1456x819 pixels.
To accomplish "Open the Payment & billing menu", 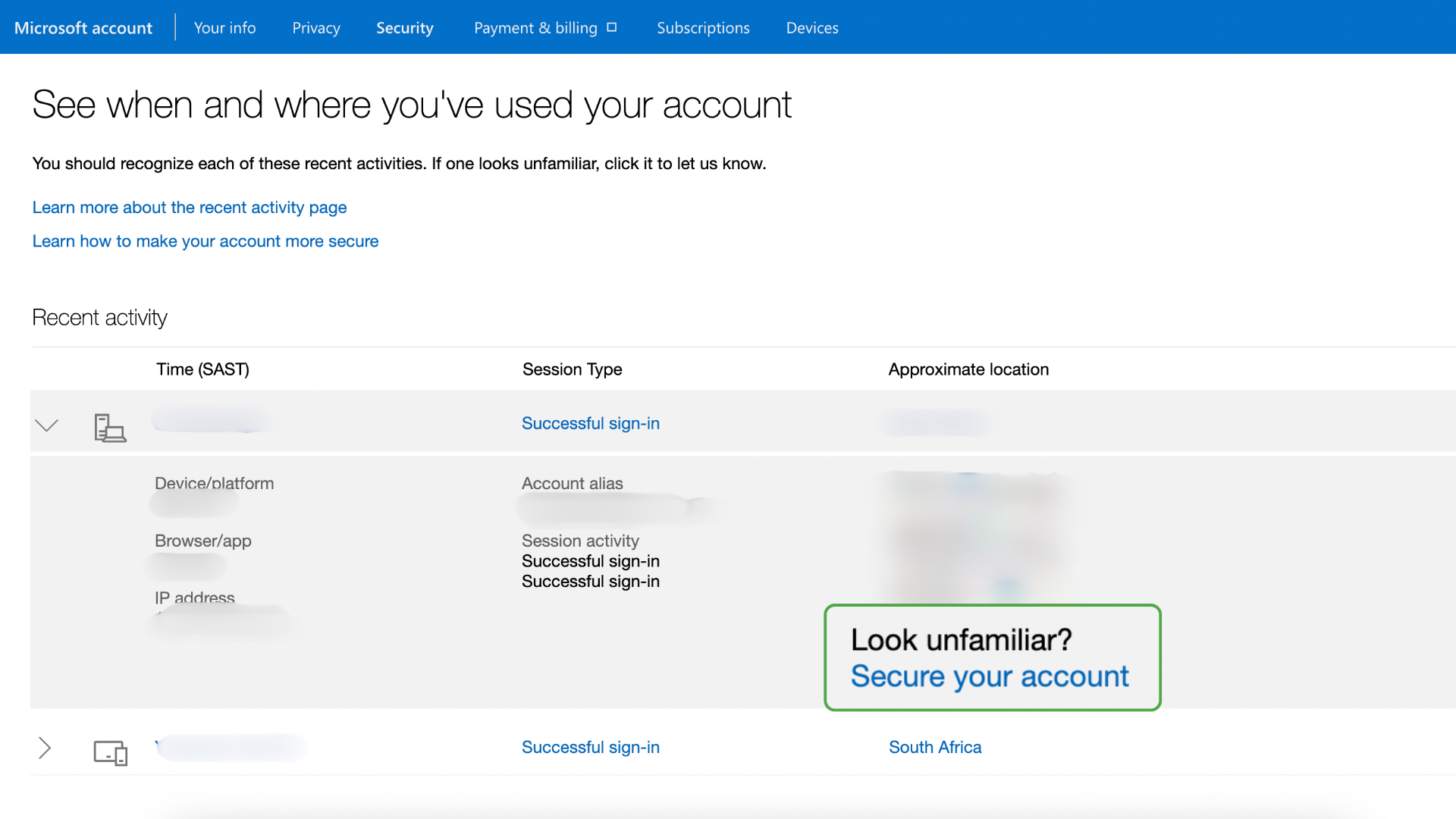I will [x=535, y=28].
